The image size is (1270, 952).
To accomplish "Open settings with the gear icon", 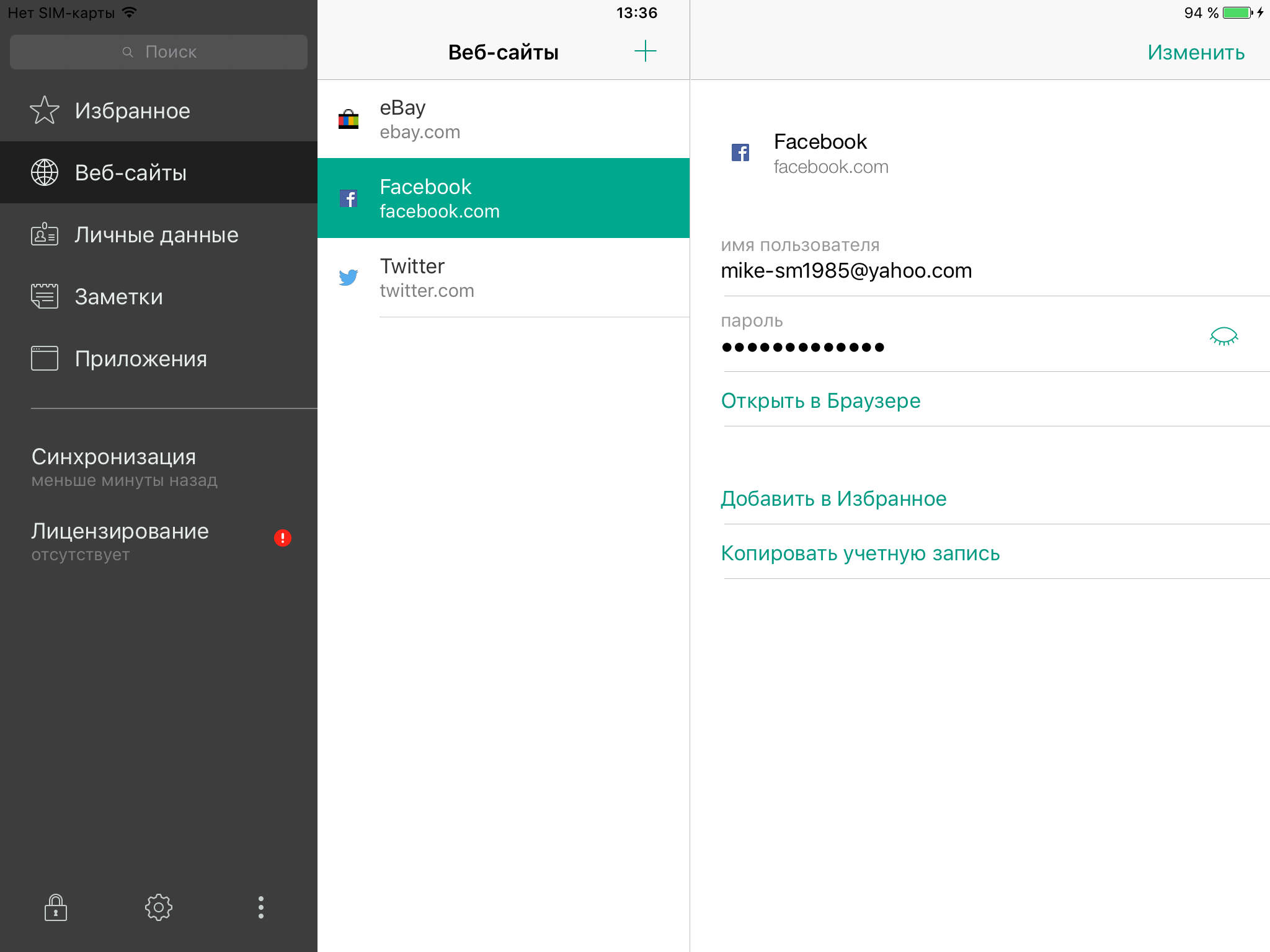I will (159, 907).
